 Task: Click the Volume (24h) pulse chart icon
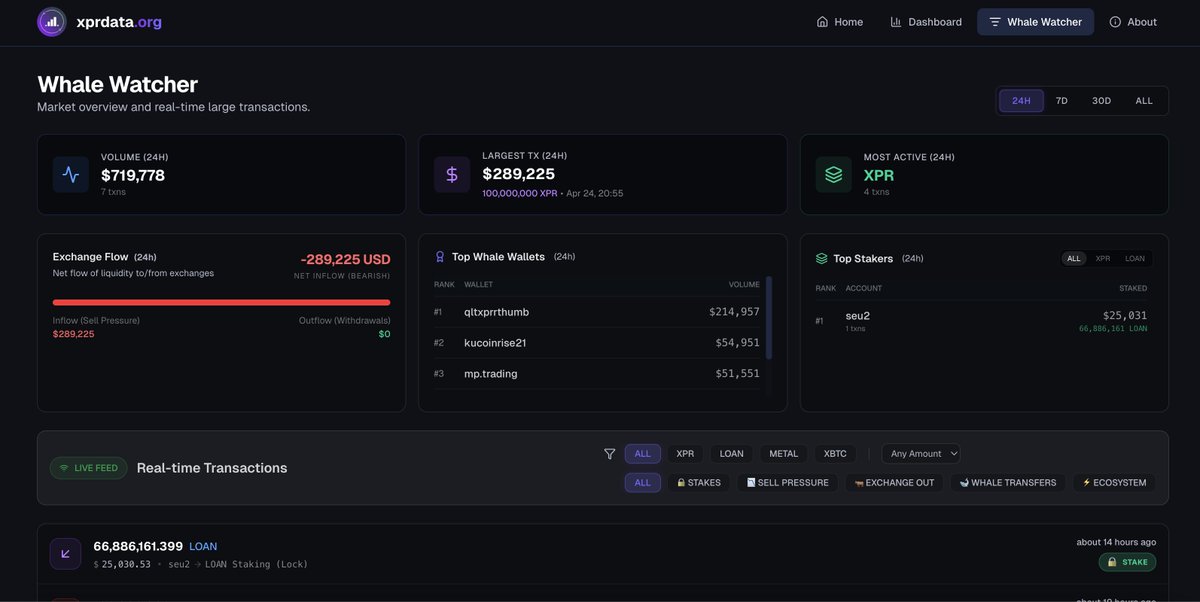point(71,174)
